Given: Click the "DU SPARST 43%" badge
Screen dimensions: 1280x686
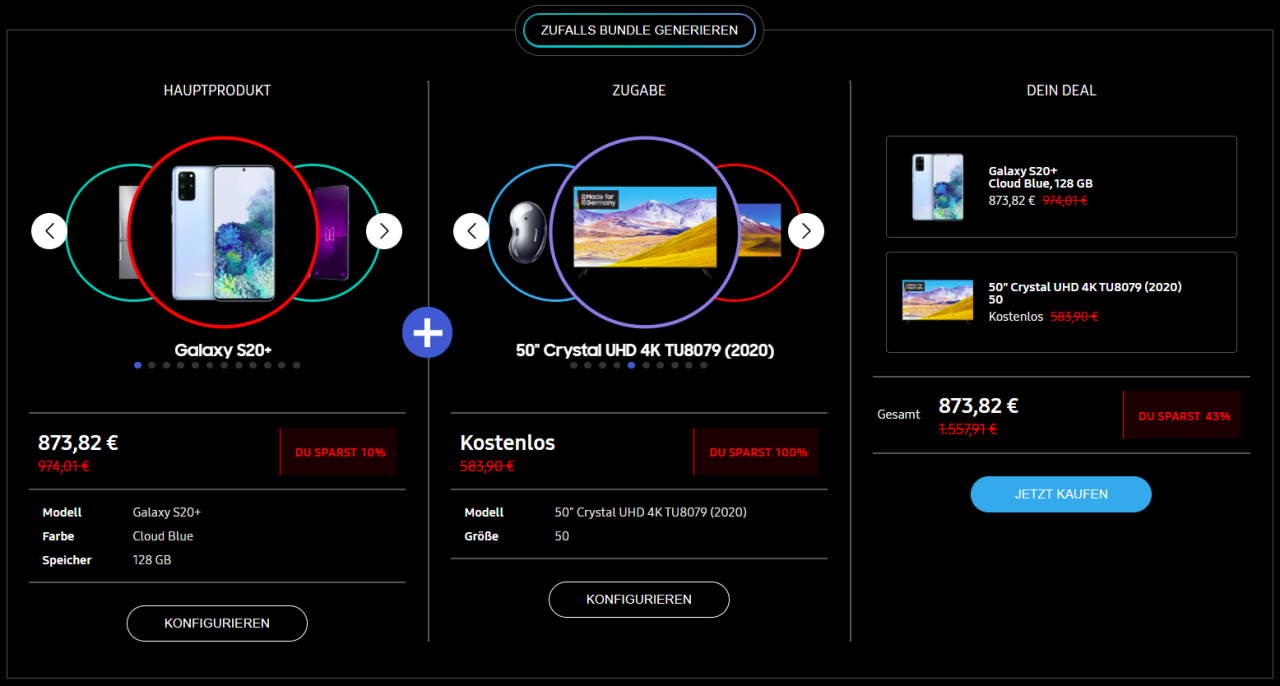Looking at the screenshot, I should (x=1182, y=415).
